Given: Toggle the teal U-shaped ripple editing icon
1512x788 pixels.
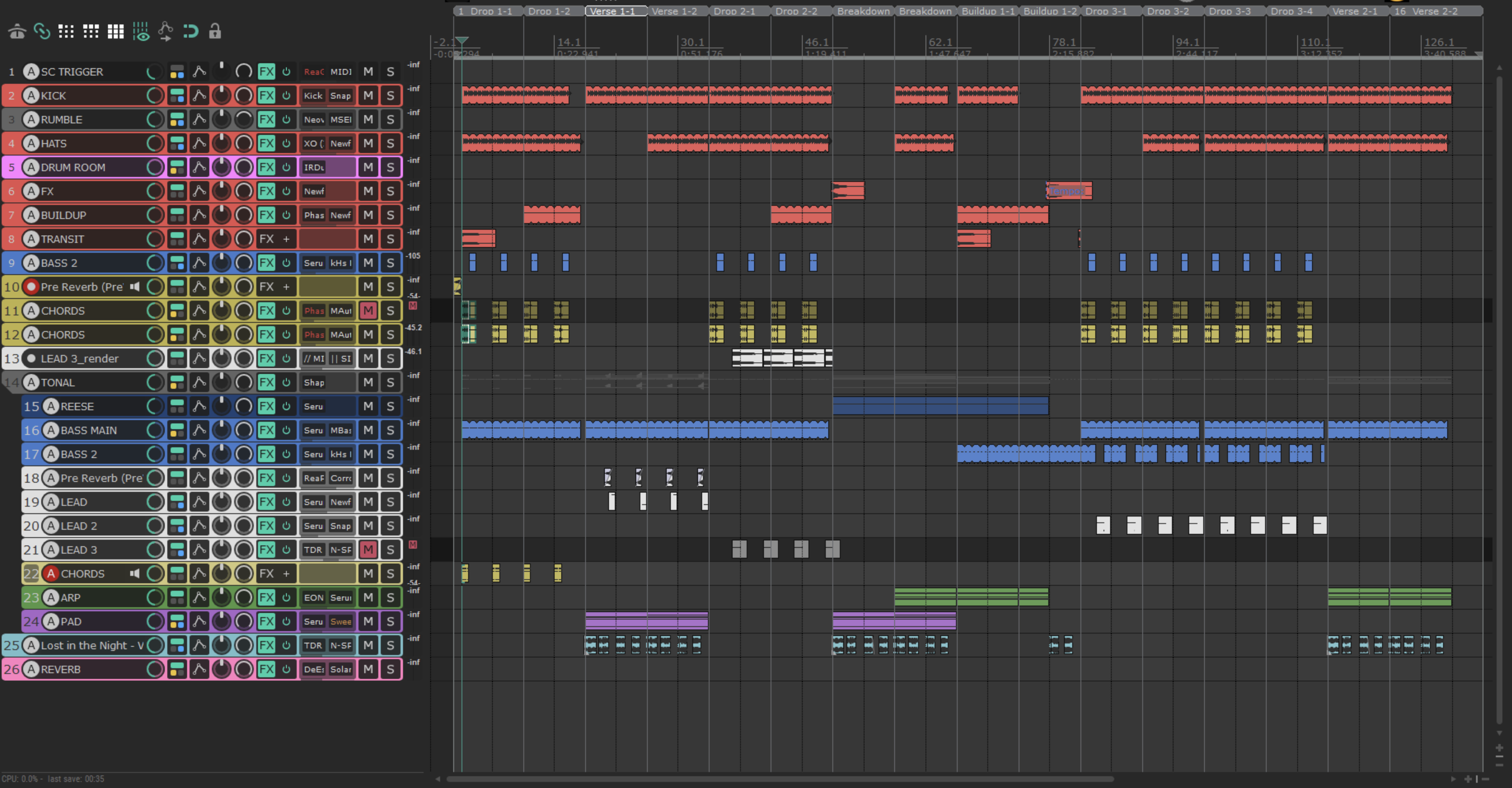Looking at the screenshot, I should 191,31.
